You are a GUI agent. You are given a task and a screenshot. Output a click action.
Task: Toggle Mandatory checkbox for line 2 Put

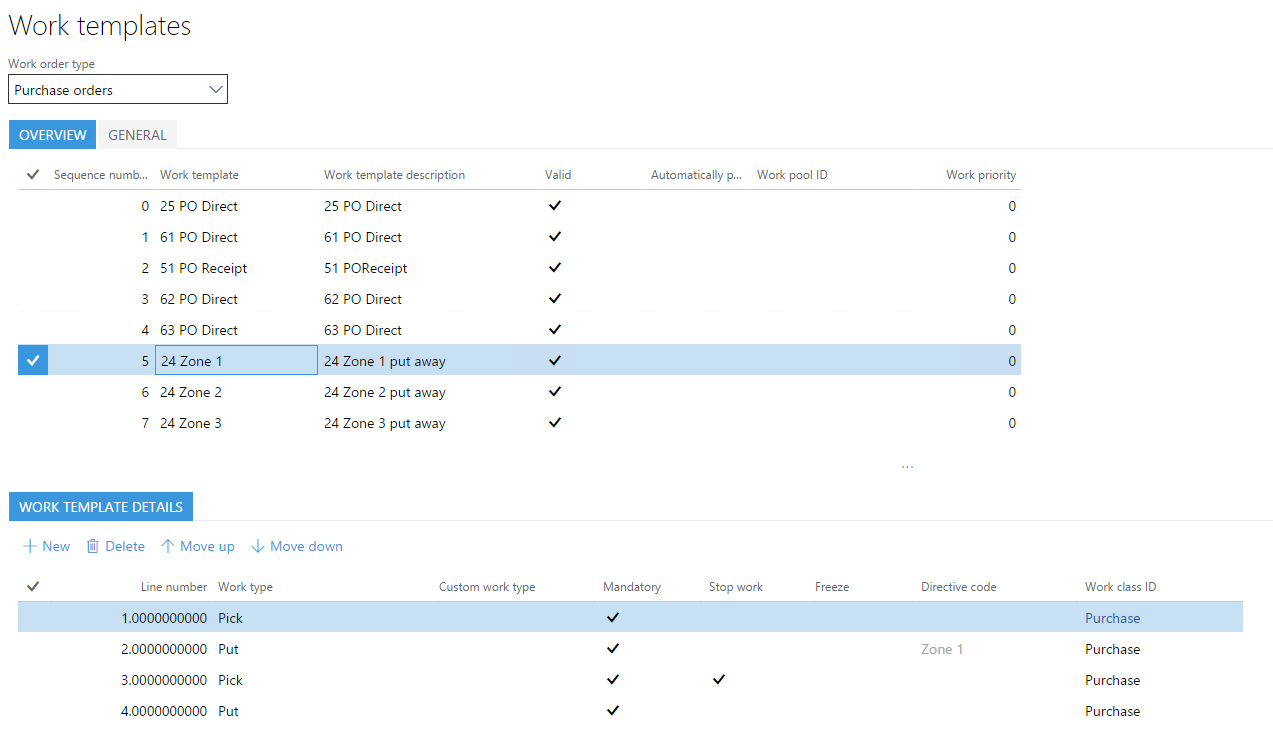pos(613,649)
